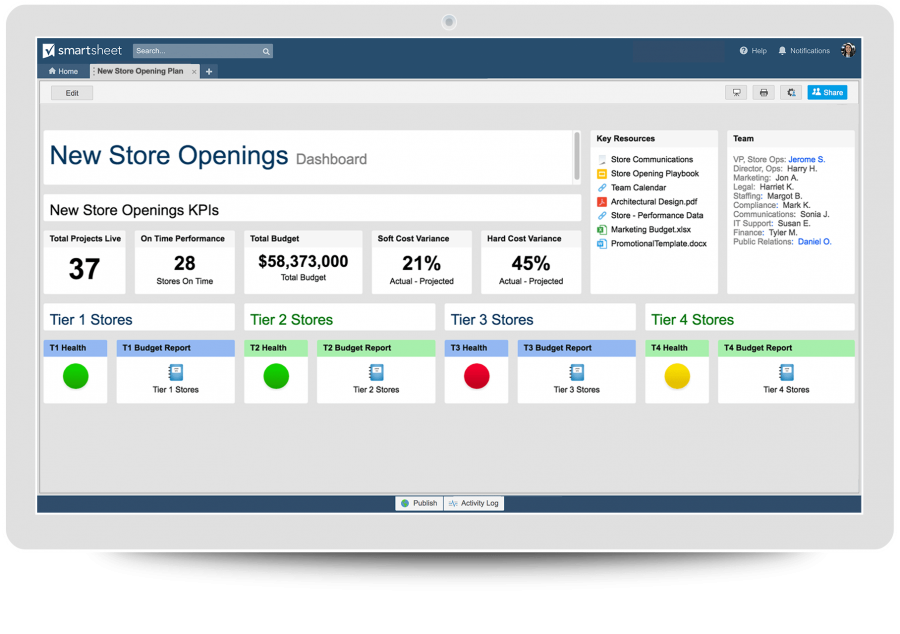
Task: Open the user profile avatar
Action: point(847,51)
